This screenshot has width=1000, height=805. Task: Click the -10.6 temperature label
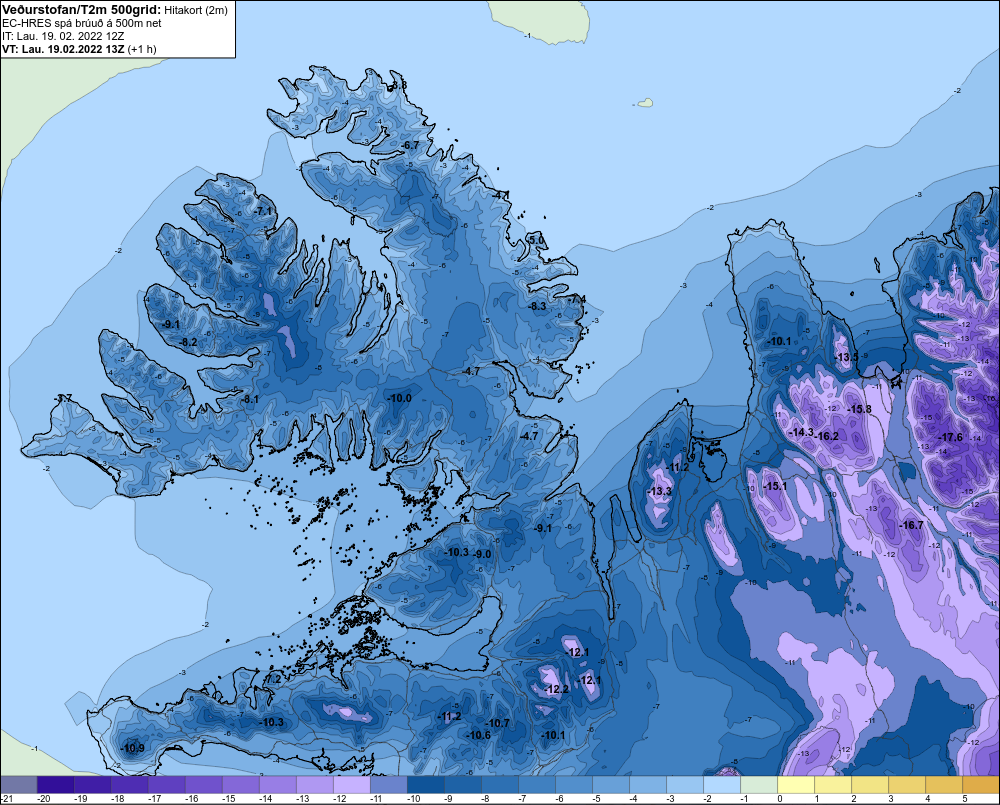coord(479,735)
